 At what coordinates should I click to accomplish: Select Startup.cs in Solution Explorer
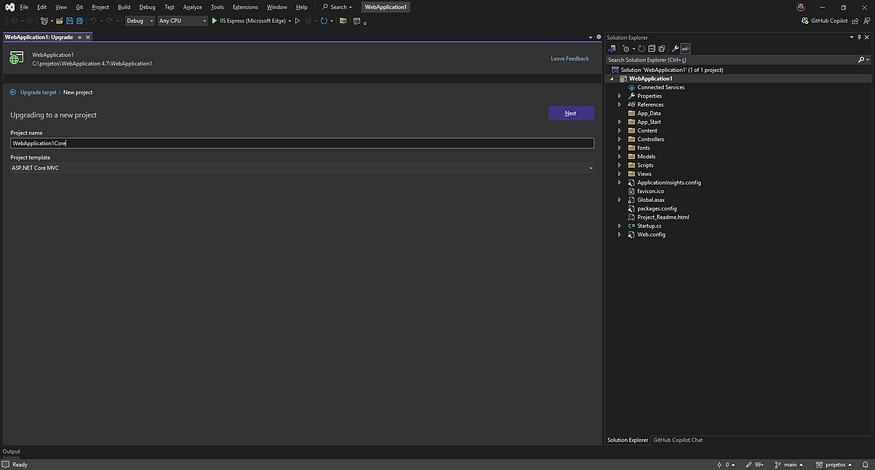(x=649, y=226)
